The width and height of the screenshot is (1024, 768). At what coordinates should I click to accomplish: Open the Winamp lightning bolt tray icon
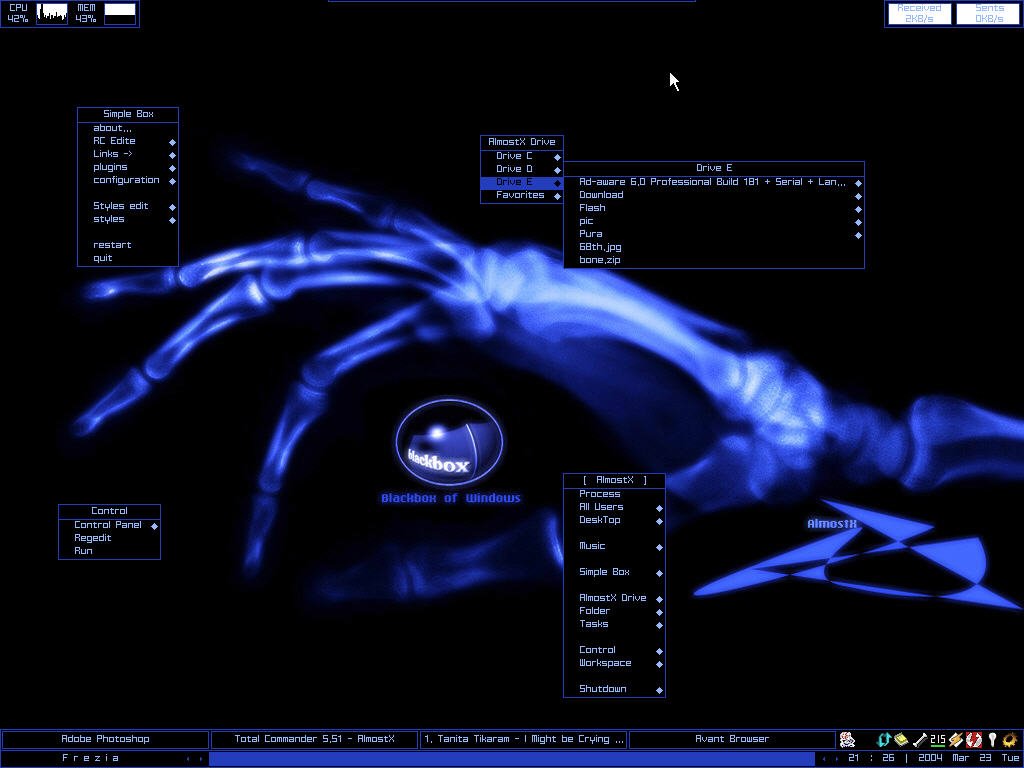[955, 739]
